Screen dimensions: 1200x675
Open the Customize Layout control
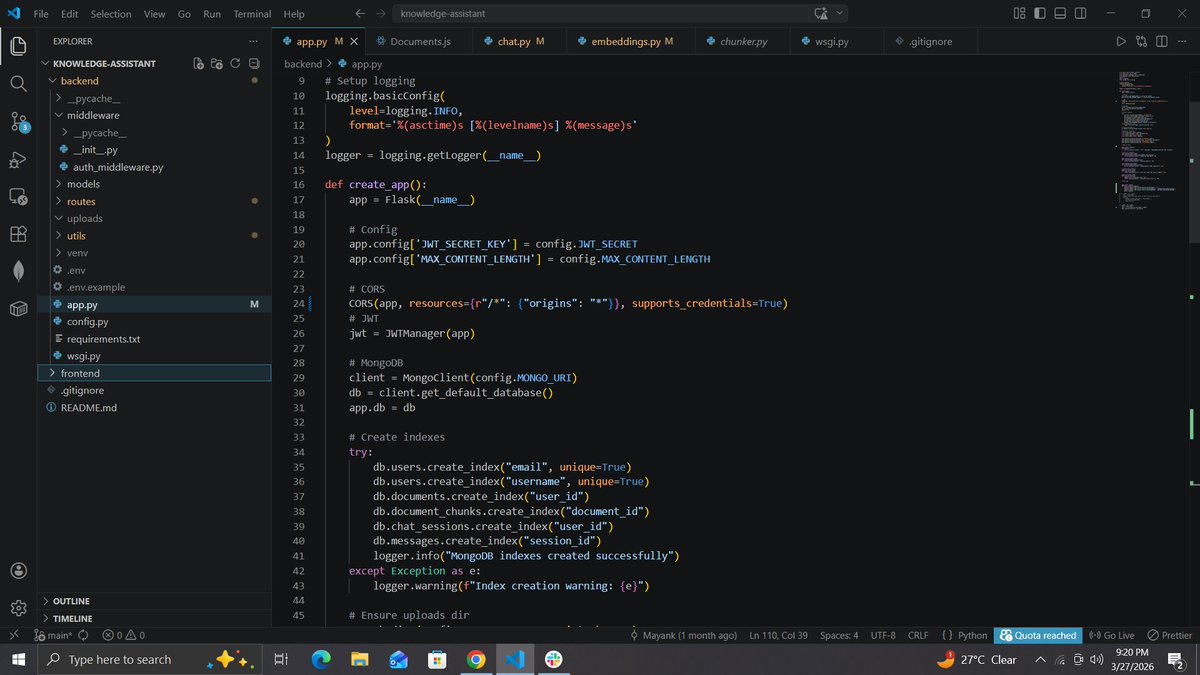click(x=1019, y=14)
